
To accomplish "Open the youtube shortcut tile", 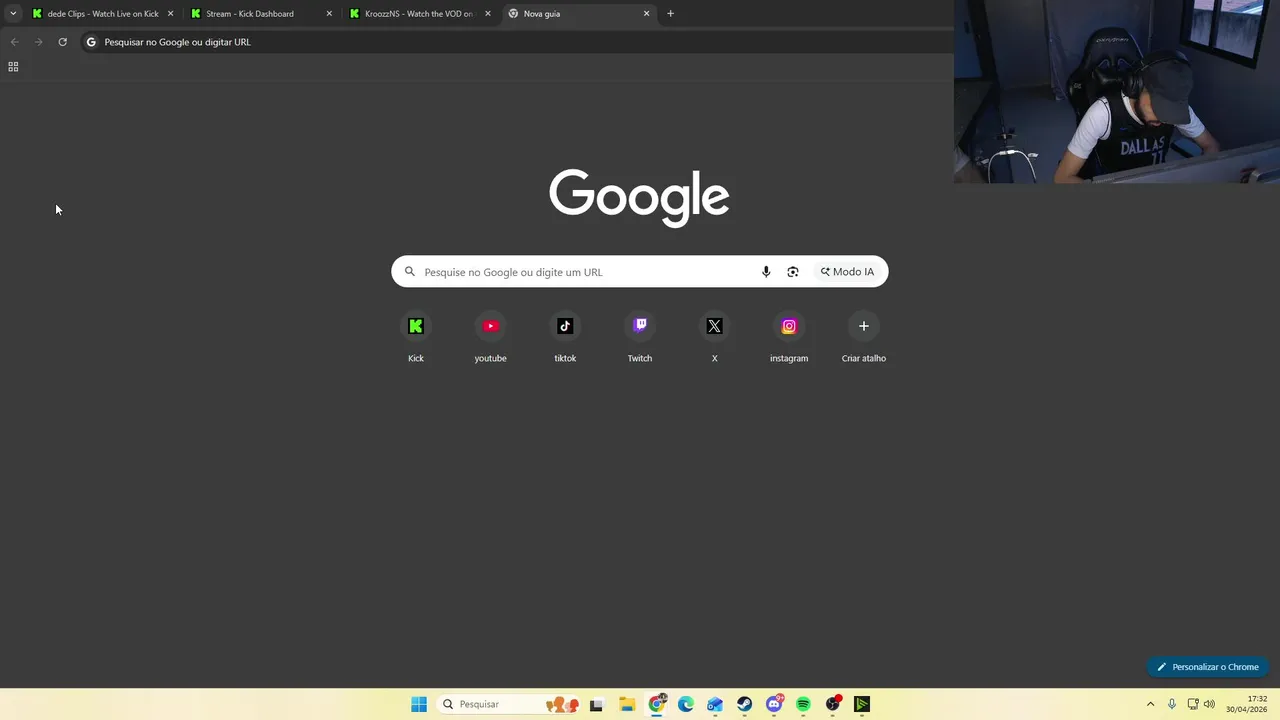I will [490, 338].
